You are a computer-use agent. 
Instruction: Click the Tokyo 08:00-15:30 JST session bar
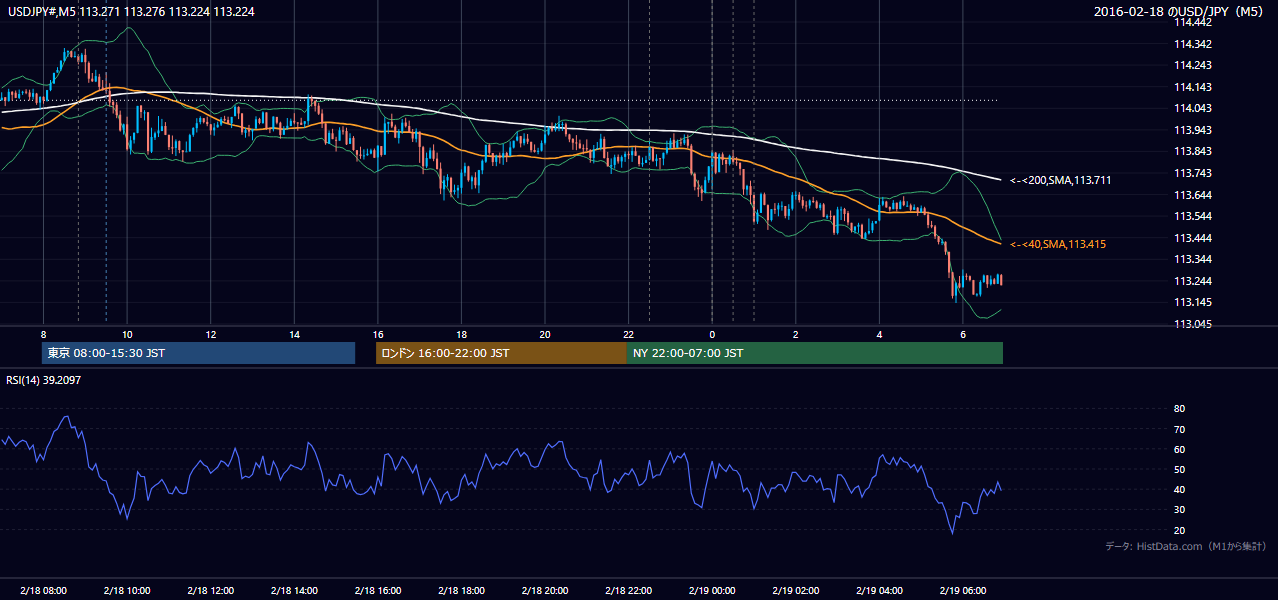[x=199, y=353]
